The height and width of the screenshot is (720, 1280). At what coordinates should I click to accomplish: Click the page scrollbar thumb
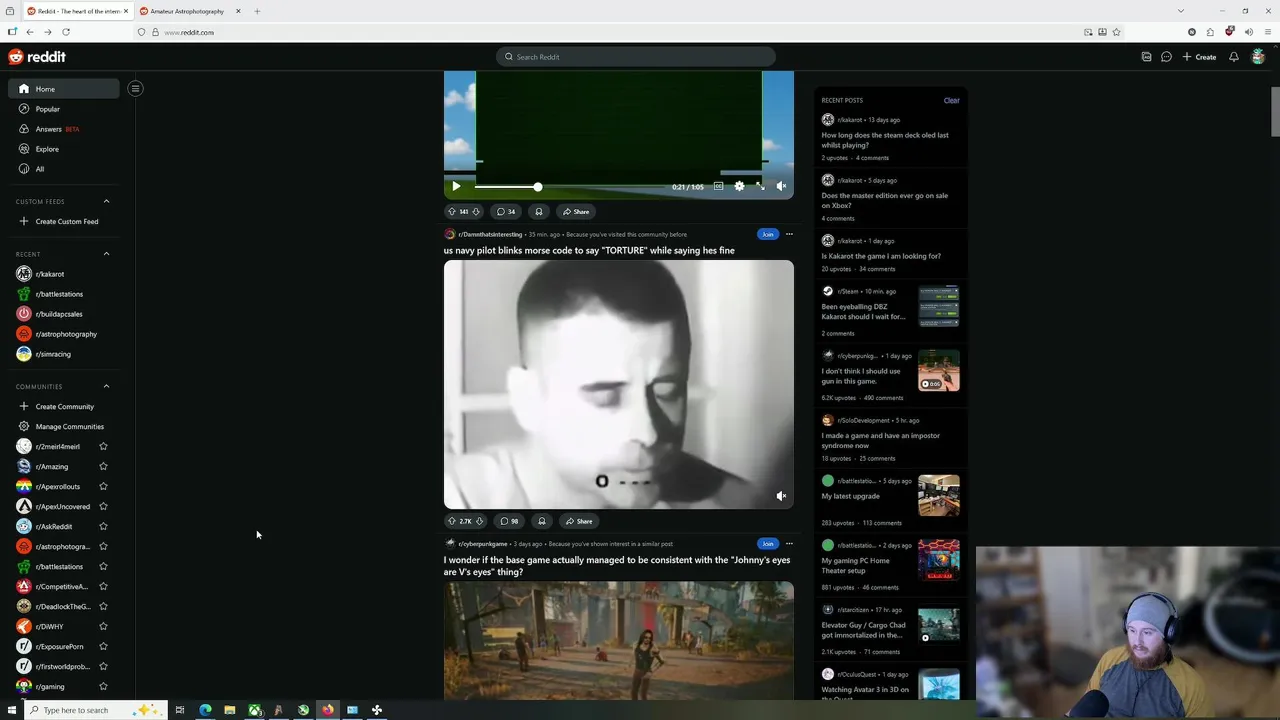[1275, 111]
